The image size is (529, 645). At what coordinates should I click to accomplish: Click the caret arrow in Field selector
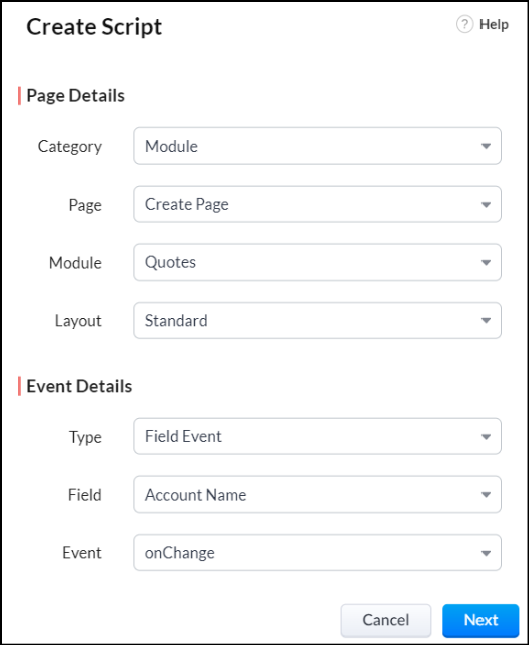point(486,494)
